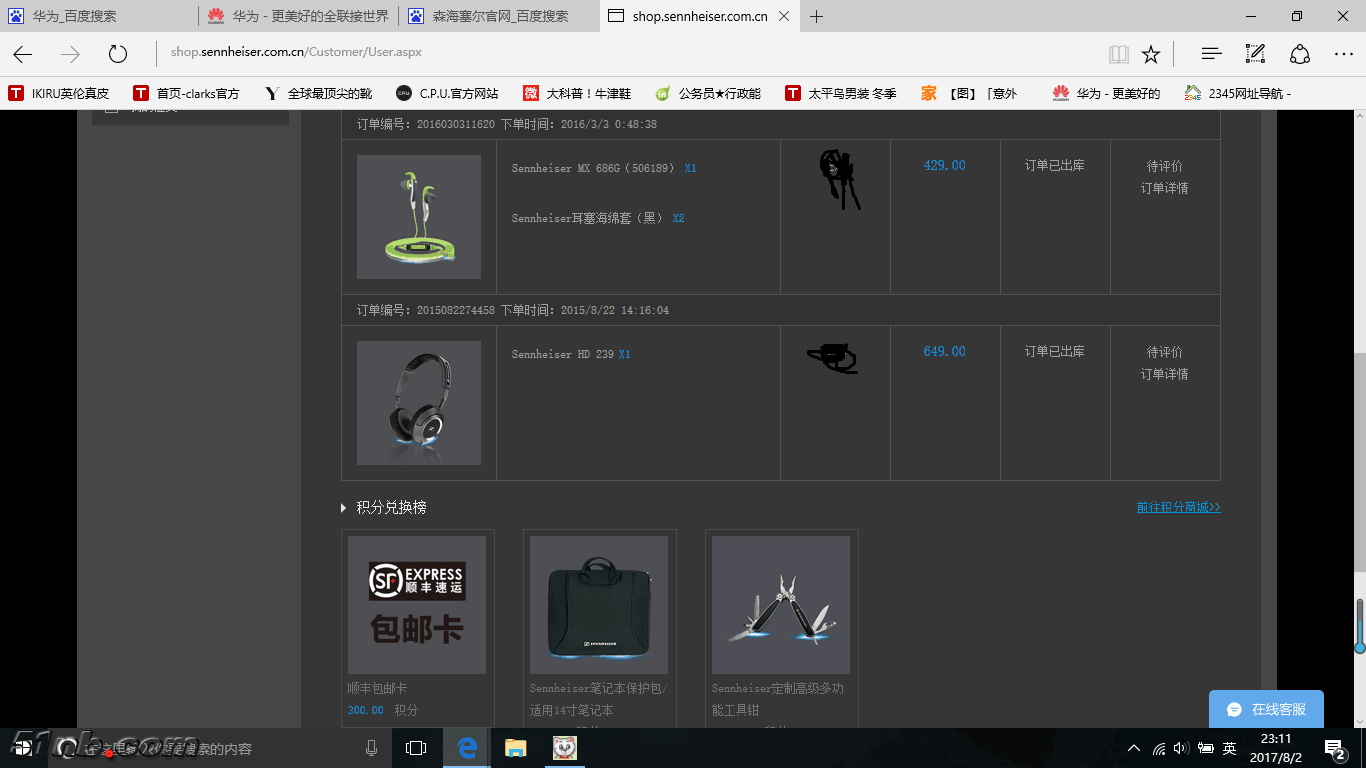Follow the 前往积分商城>> link
This screenshot has height=768, width=1366.
coord(1178,507)
